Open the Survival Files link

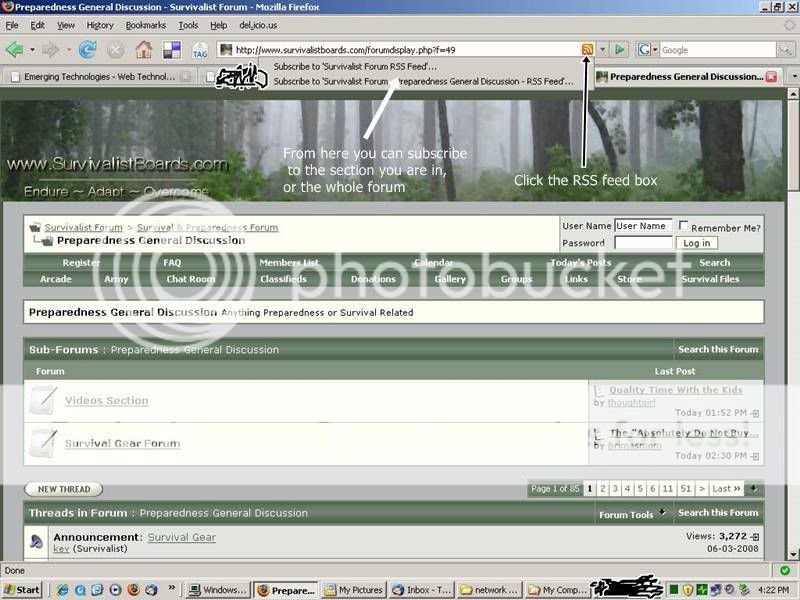pyautogui.click(x=710, y=279)
